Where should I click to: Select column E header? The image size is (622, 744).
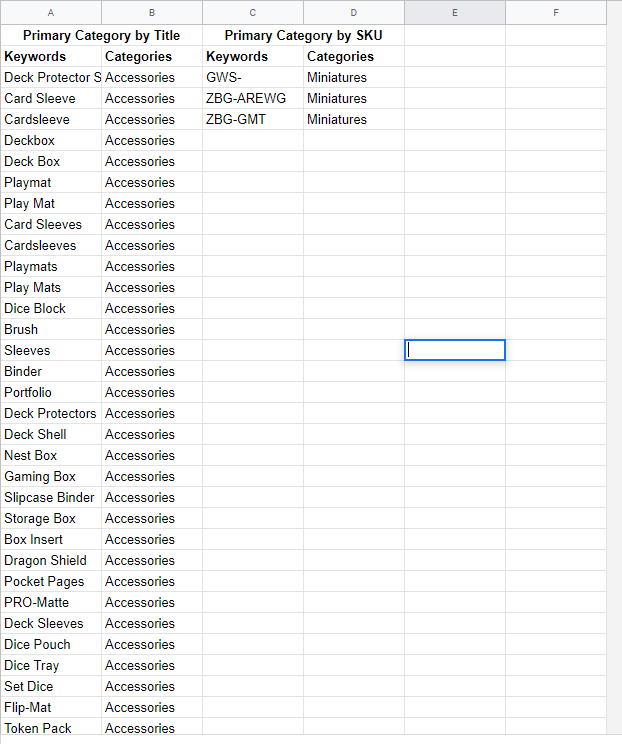tap(455, 13)
